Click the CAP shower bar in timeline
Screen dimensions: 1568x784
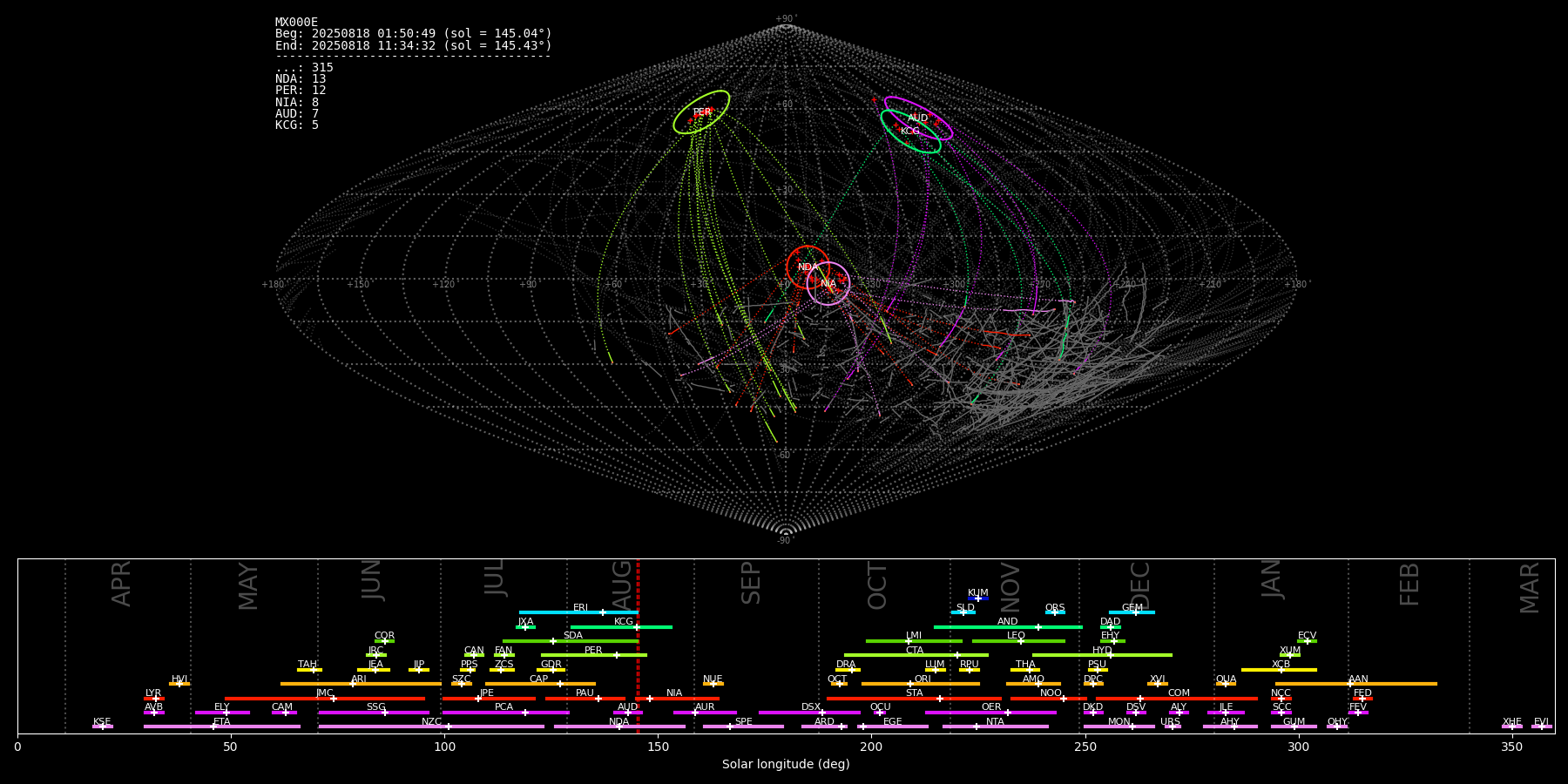point(540,684)
